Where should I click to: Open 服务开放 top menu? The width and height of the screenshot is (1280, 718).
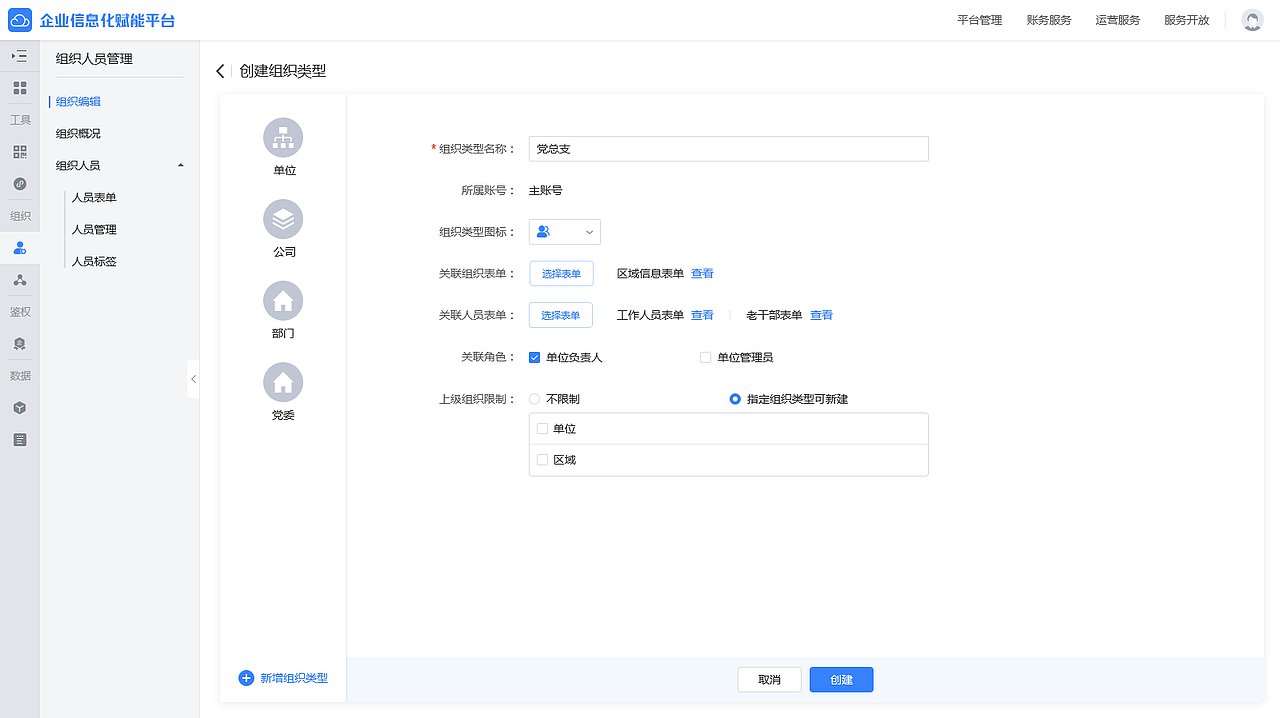1186,20
